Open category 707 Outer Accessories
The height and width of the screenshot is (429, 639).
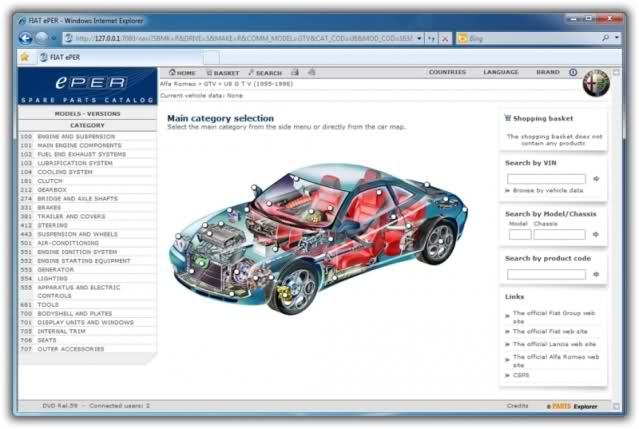point(87,349)
